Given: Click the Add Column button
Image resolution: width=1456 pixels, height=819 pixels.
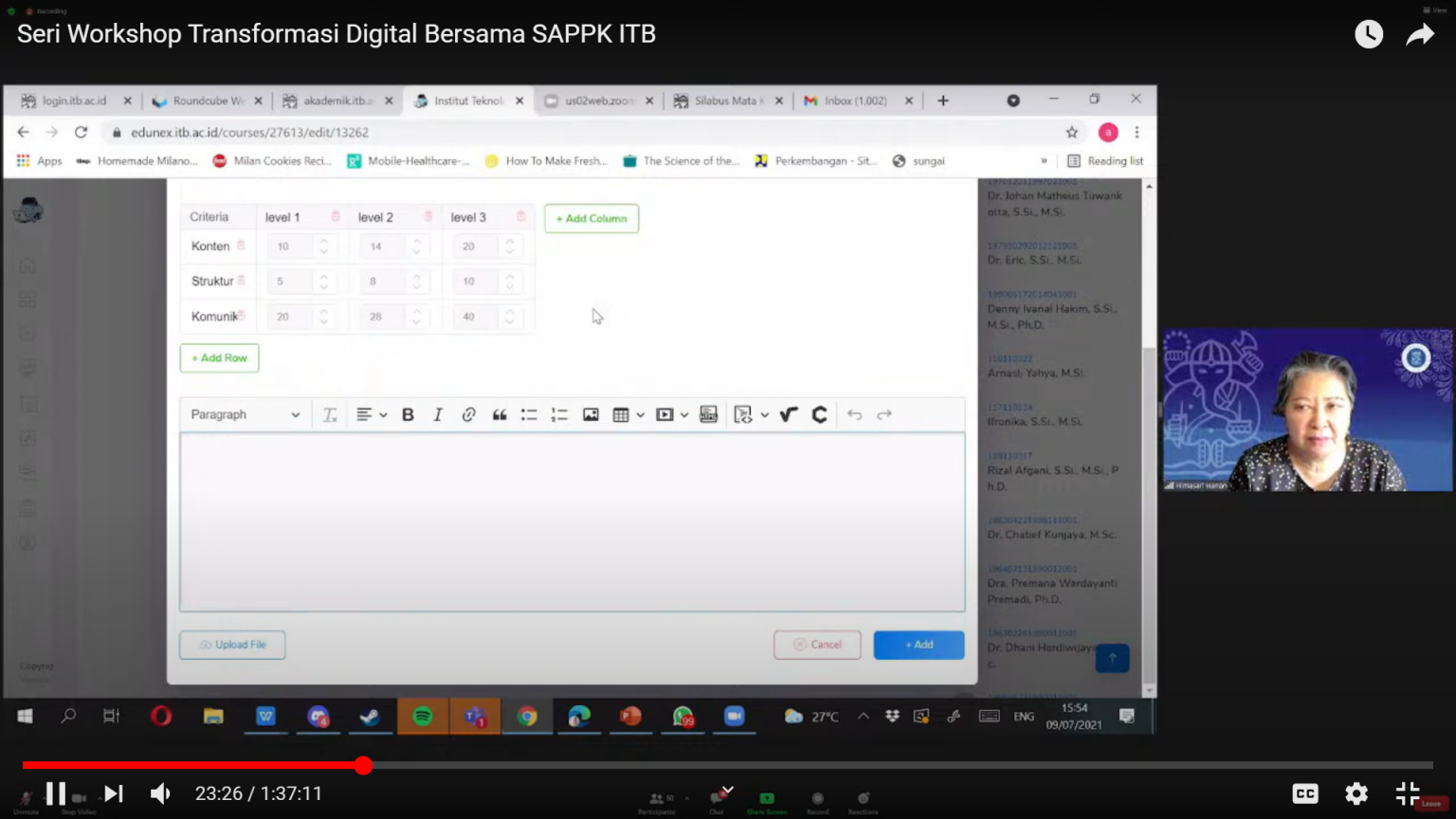Looking at the screenshot, I should click(591, 218).
